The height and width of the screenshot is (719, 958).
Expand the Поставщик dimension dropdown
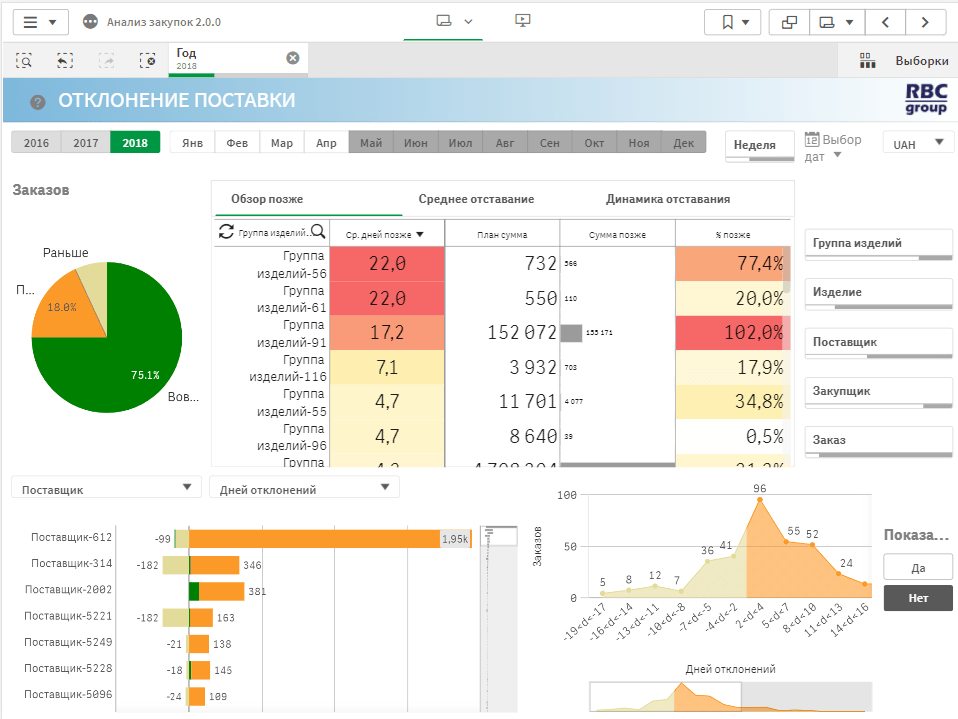(105, 487)
